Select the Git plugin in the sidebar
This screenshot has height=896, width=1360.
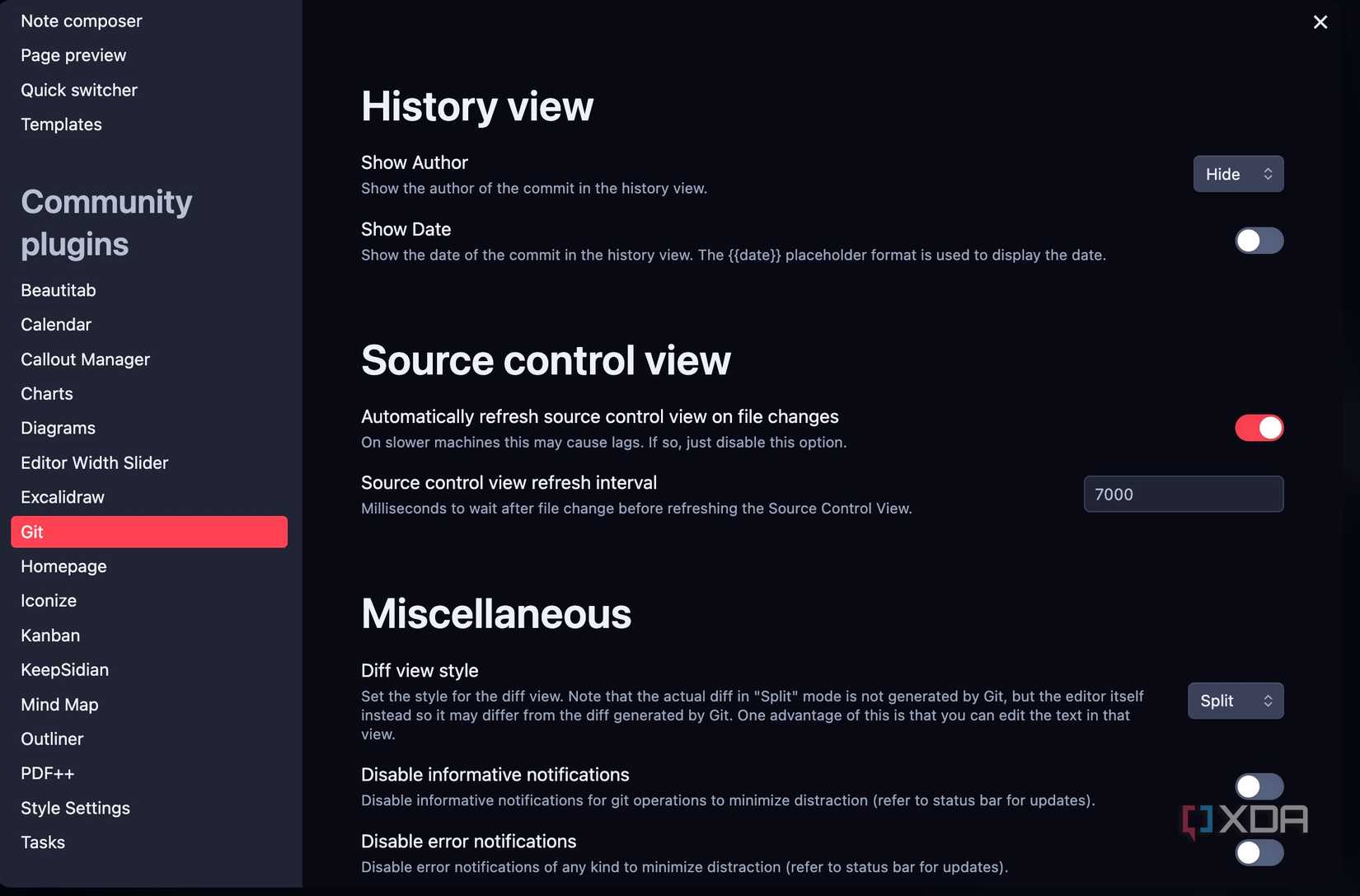(x=148, y=532)
